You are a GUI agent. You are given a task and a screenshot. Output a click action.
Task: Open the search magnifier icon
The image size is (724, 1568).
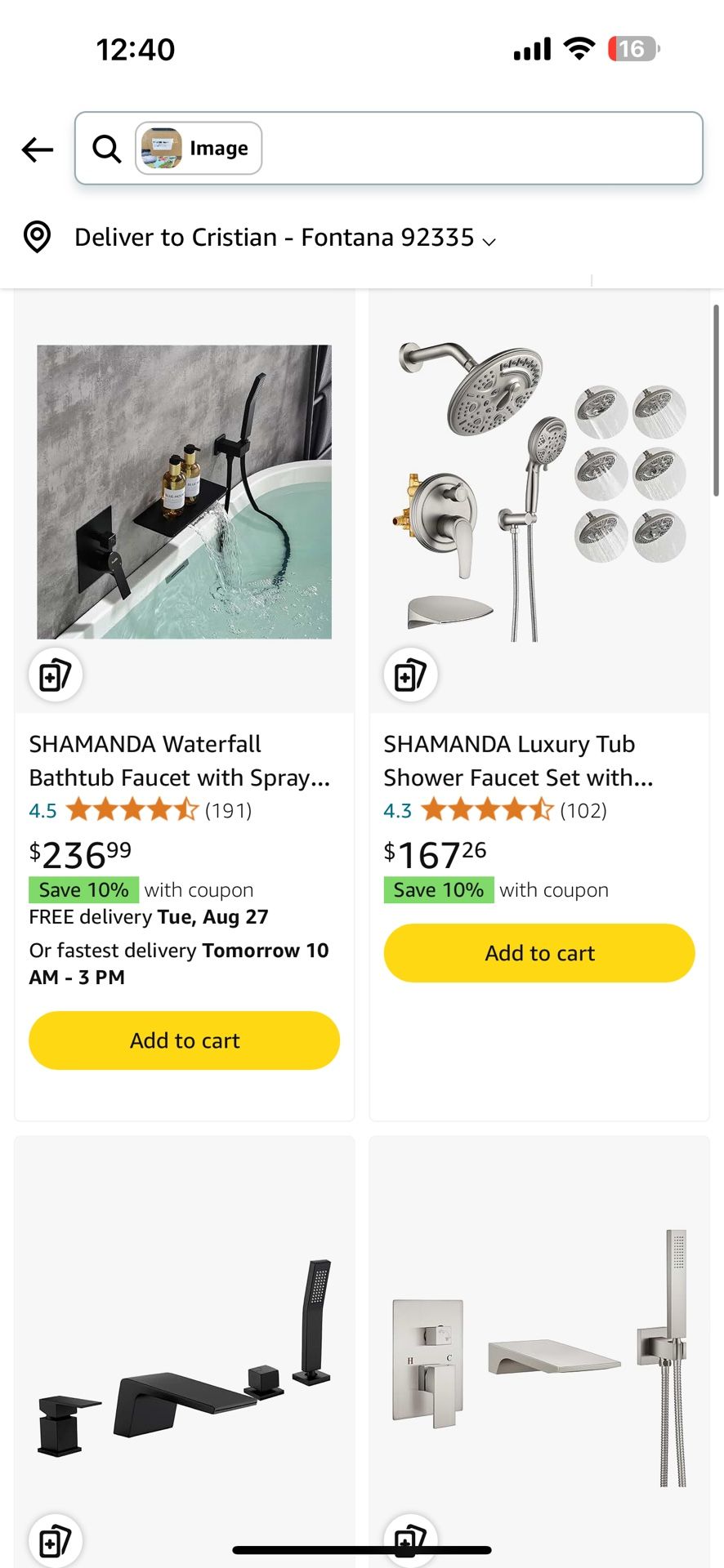tap(106, 149)
